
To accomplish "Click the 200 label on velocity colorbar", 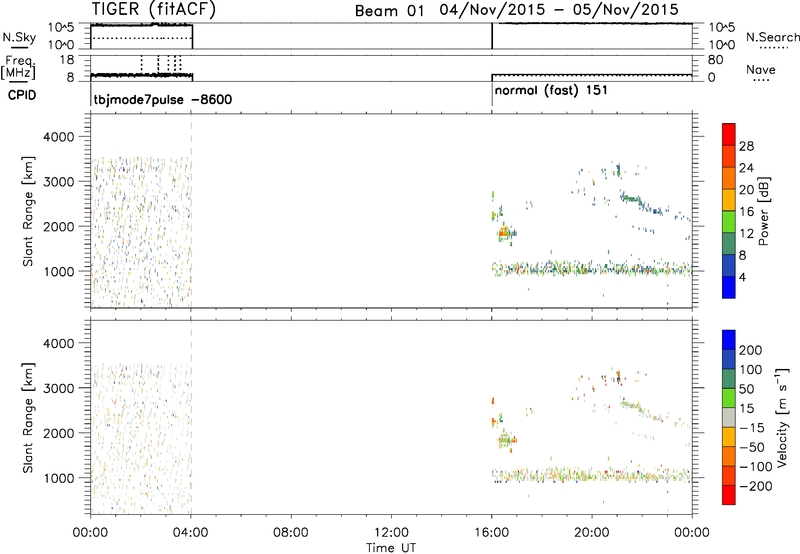I will (751, 350).
